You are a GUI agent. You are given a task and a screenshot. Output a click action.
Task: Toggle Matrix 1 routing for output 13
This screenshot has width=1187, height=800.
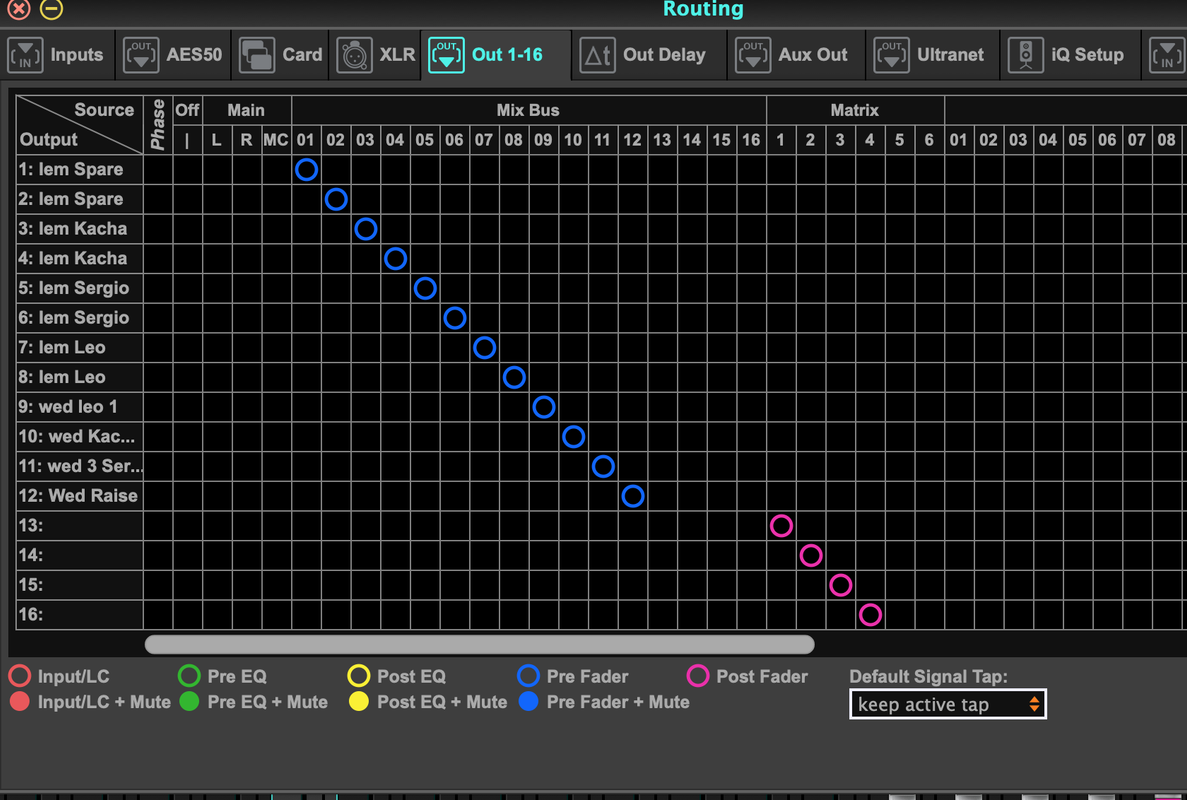[x=781, y=525]
